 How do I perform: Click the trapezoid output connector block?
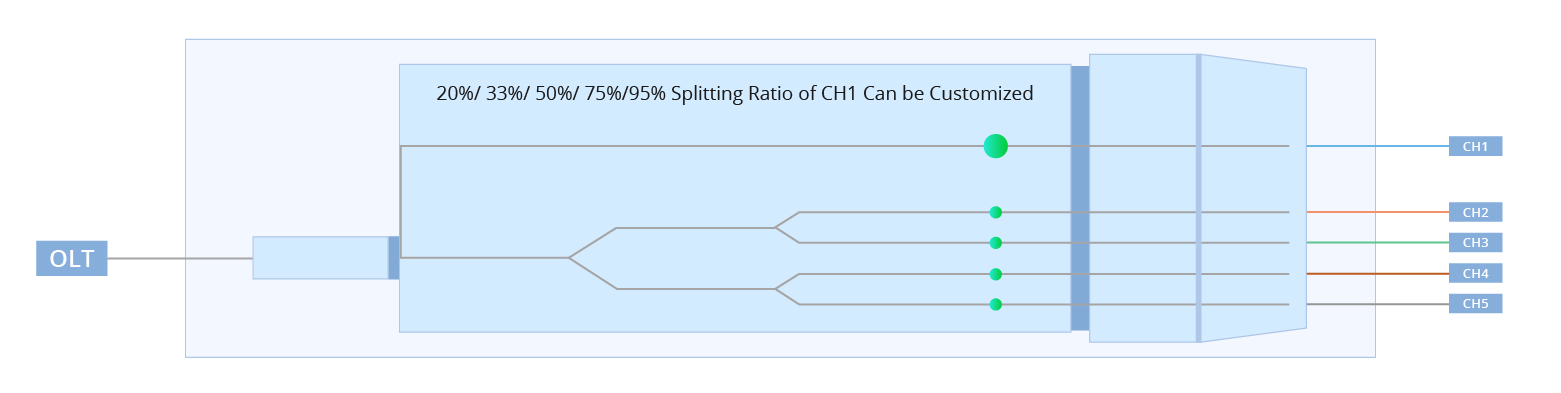[x=1254, y=198]
